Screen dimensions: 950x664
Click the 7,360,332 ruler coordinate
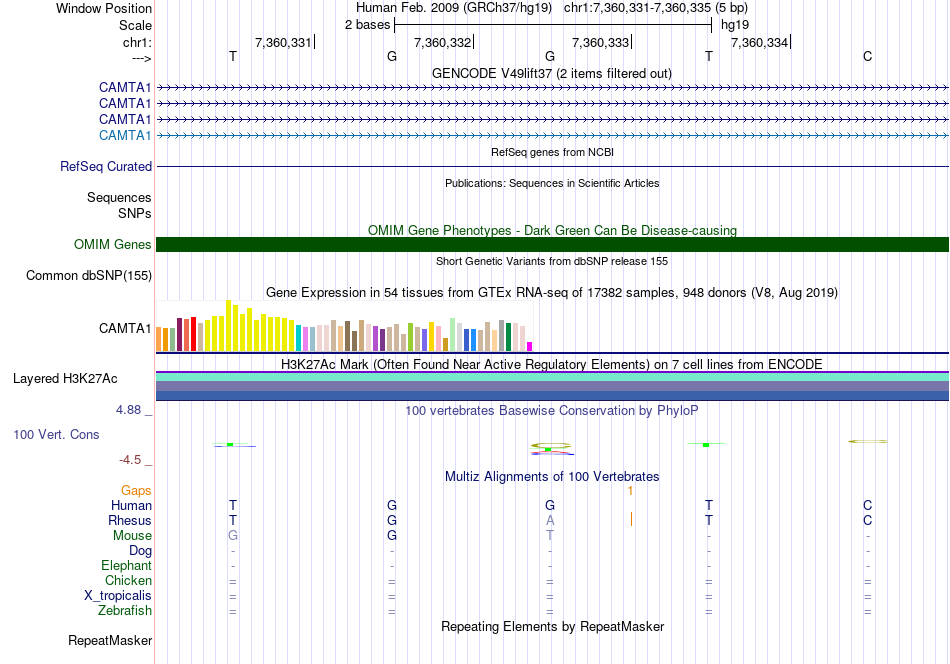[x=442, y=42]
